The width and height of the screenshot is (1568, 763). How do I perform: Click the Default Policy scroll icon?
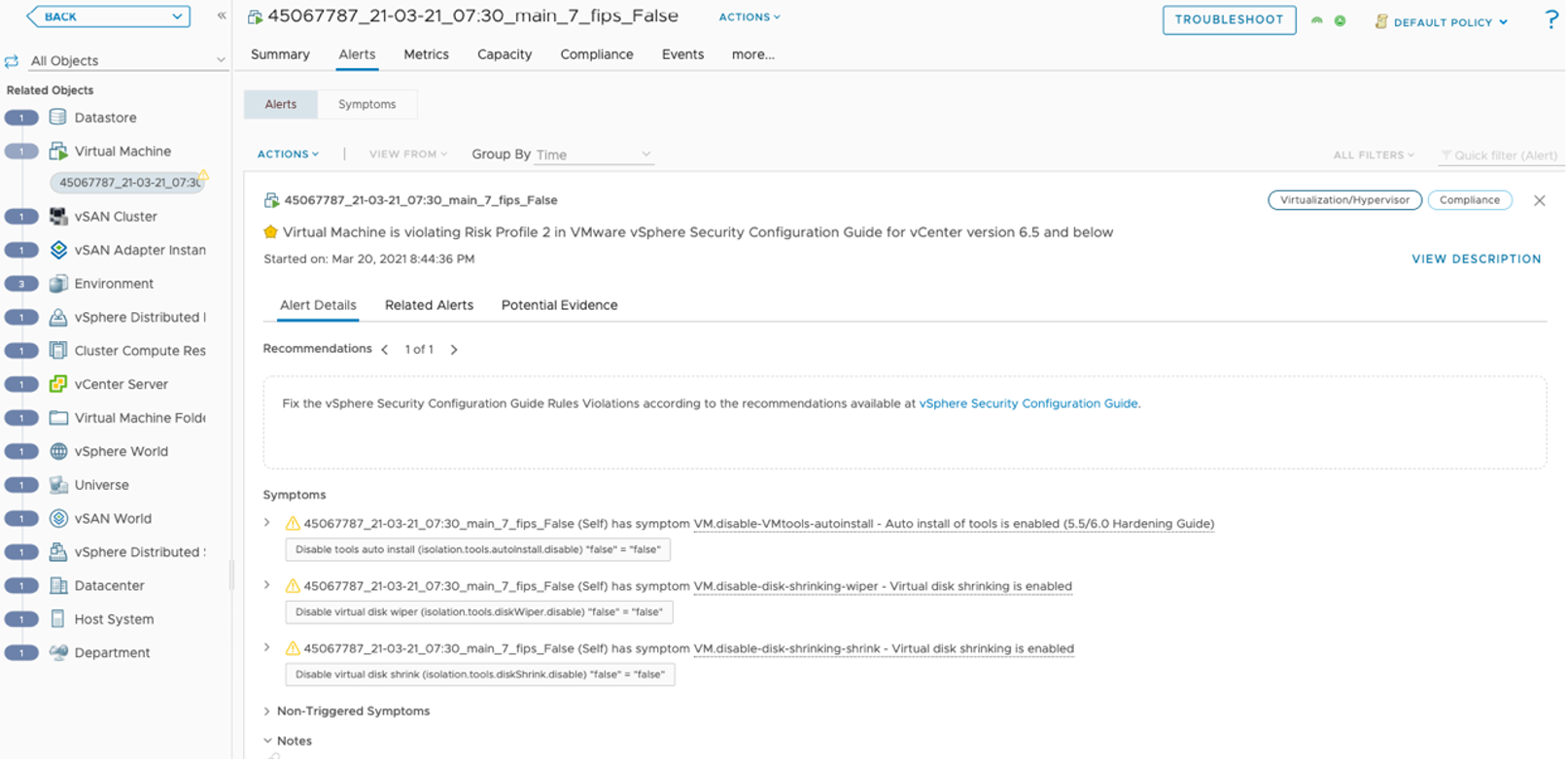[1380, 21]
